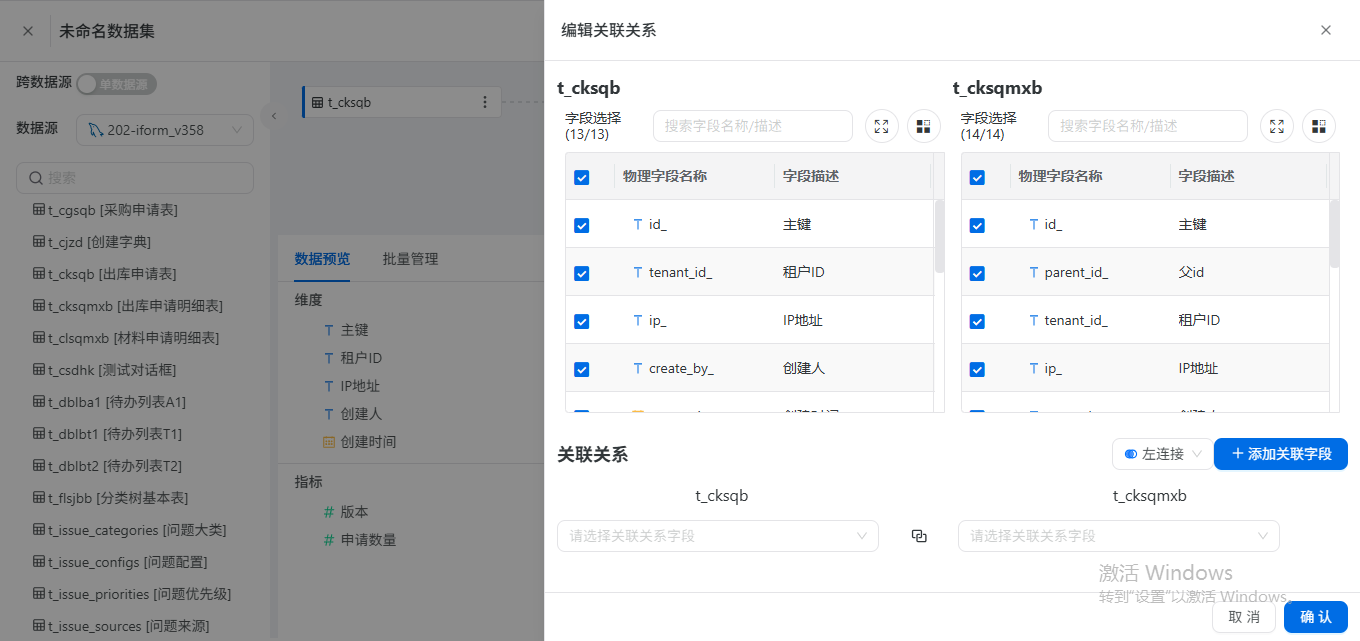Uncheck tenant_id_ field in t_cksqmxb table
The image size is (1360, 641).
point(978,321)
